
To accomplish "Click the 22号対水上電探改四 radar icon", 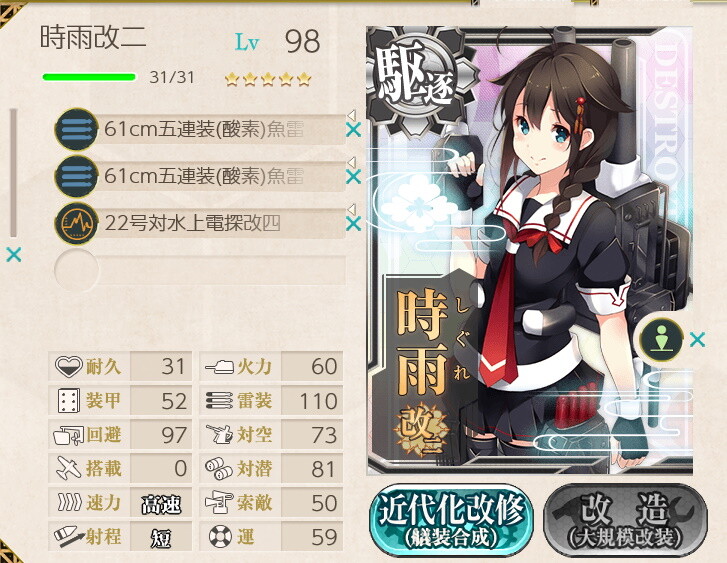I will click(76, 224).
